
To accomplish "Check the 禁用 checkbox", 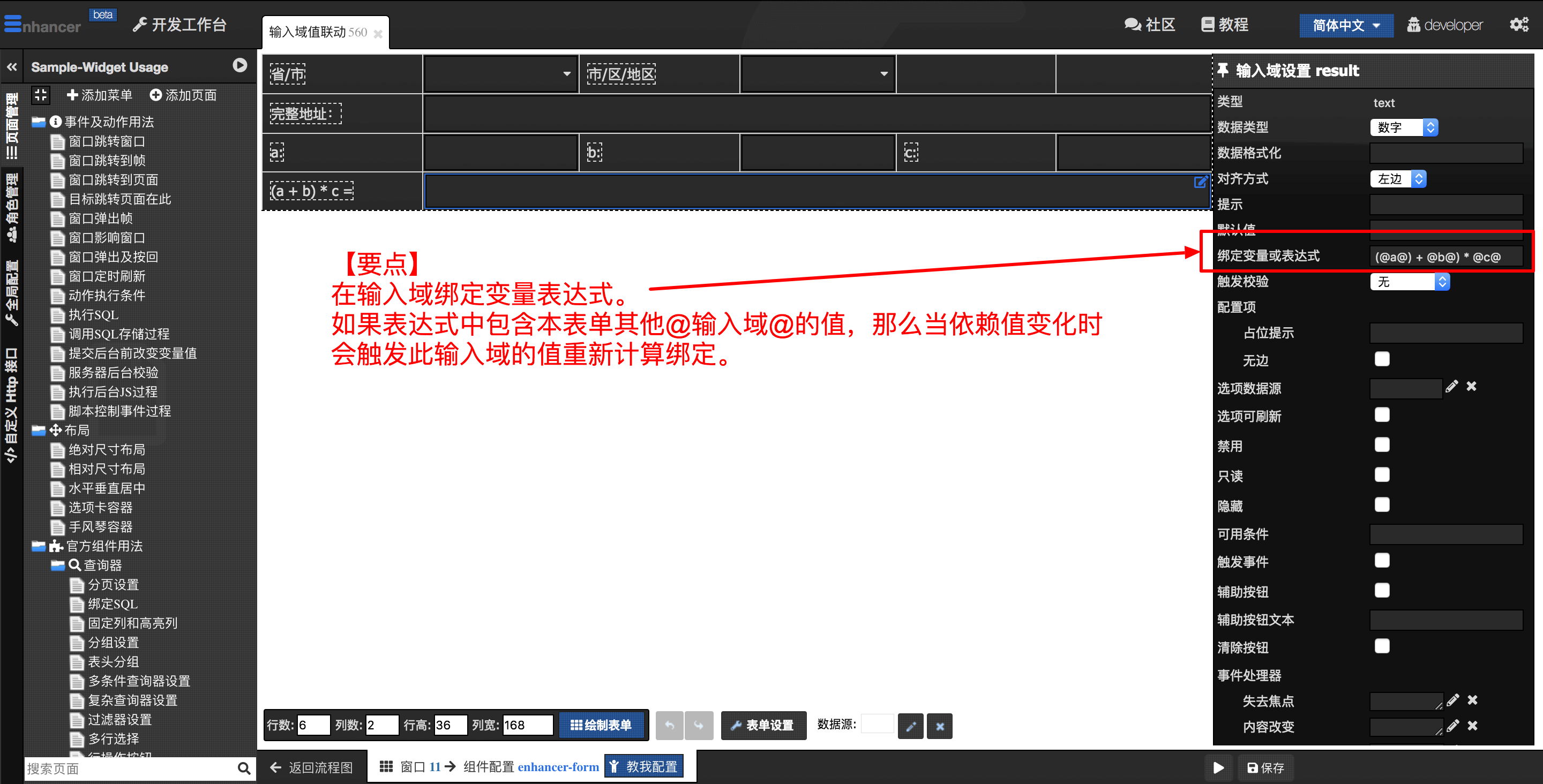I will pos(1382,445).
